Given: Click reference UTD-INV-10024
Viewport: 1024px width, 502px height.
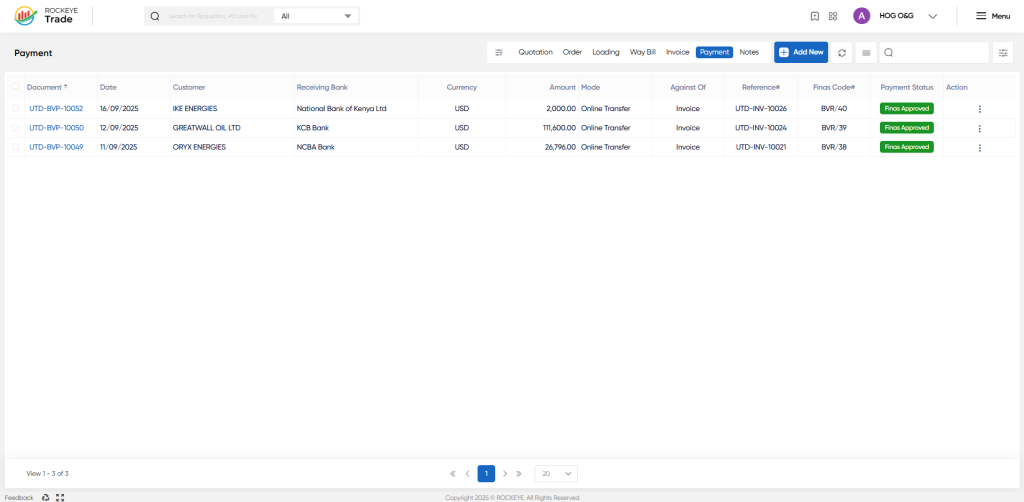Looking at the screenshot, I should point(761,128).
